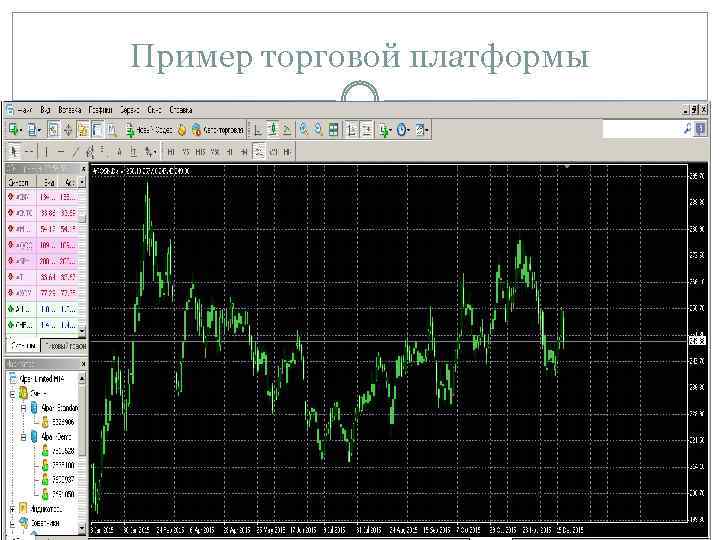
Task: Expand the Советники tree node
Action: pyautogui.click(x=13, y=523)
